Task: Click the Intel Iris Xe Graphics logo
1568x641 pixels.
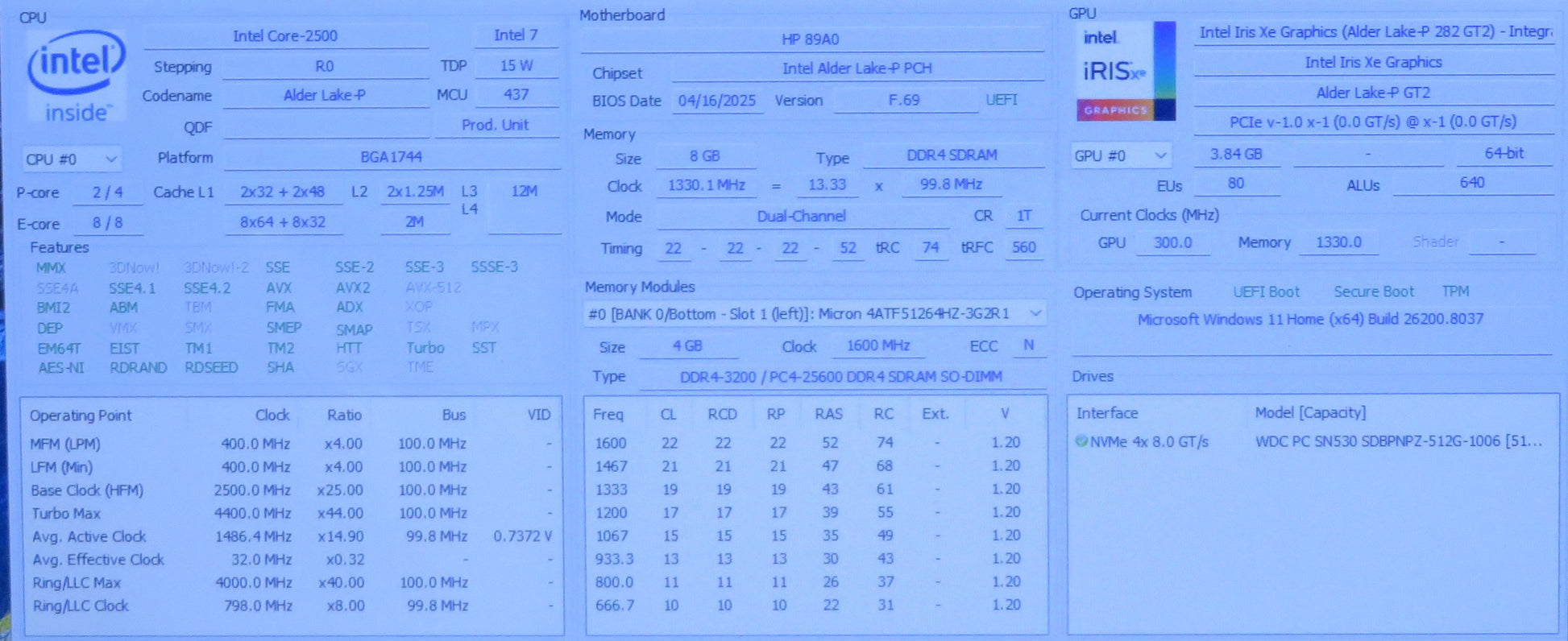Action: [1125, 72]
